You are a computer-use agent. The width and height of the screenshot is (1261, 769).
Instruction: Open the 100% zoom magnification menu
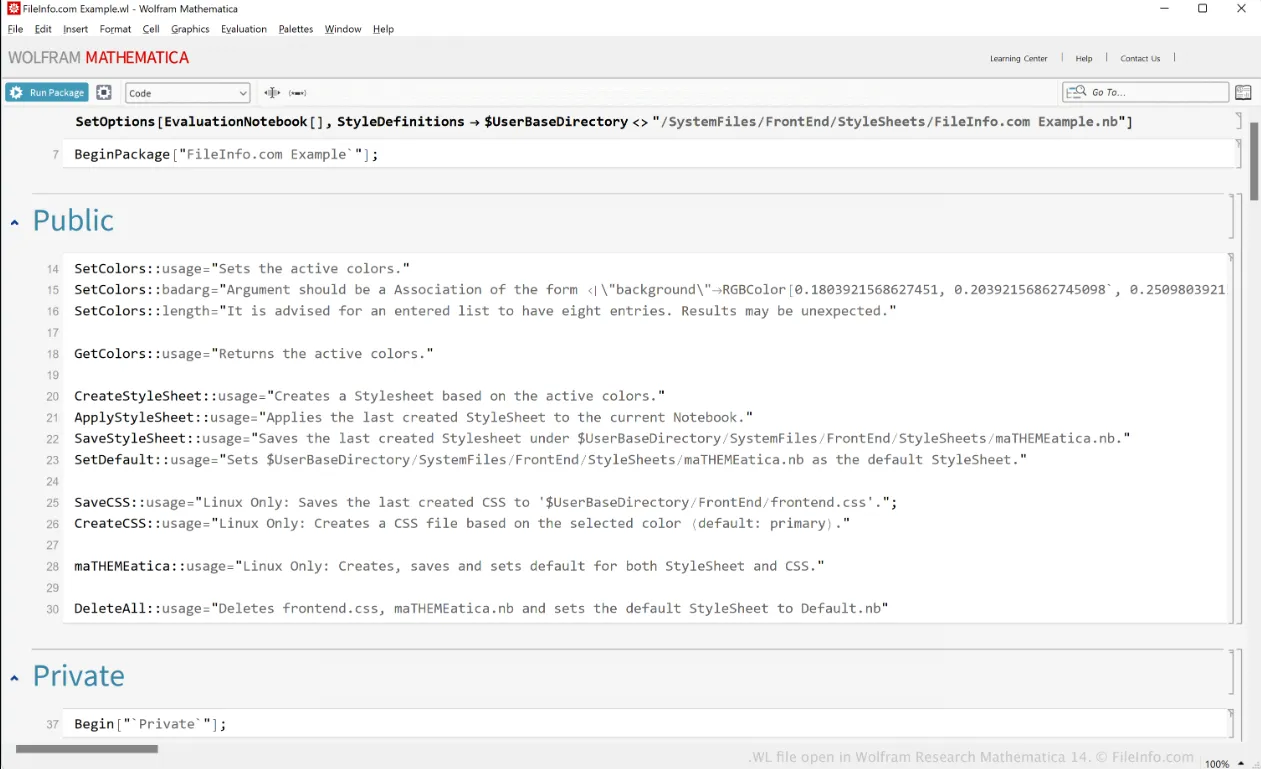(x=1222, y=763)
